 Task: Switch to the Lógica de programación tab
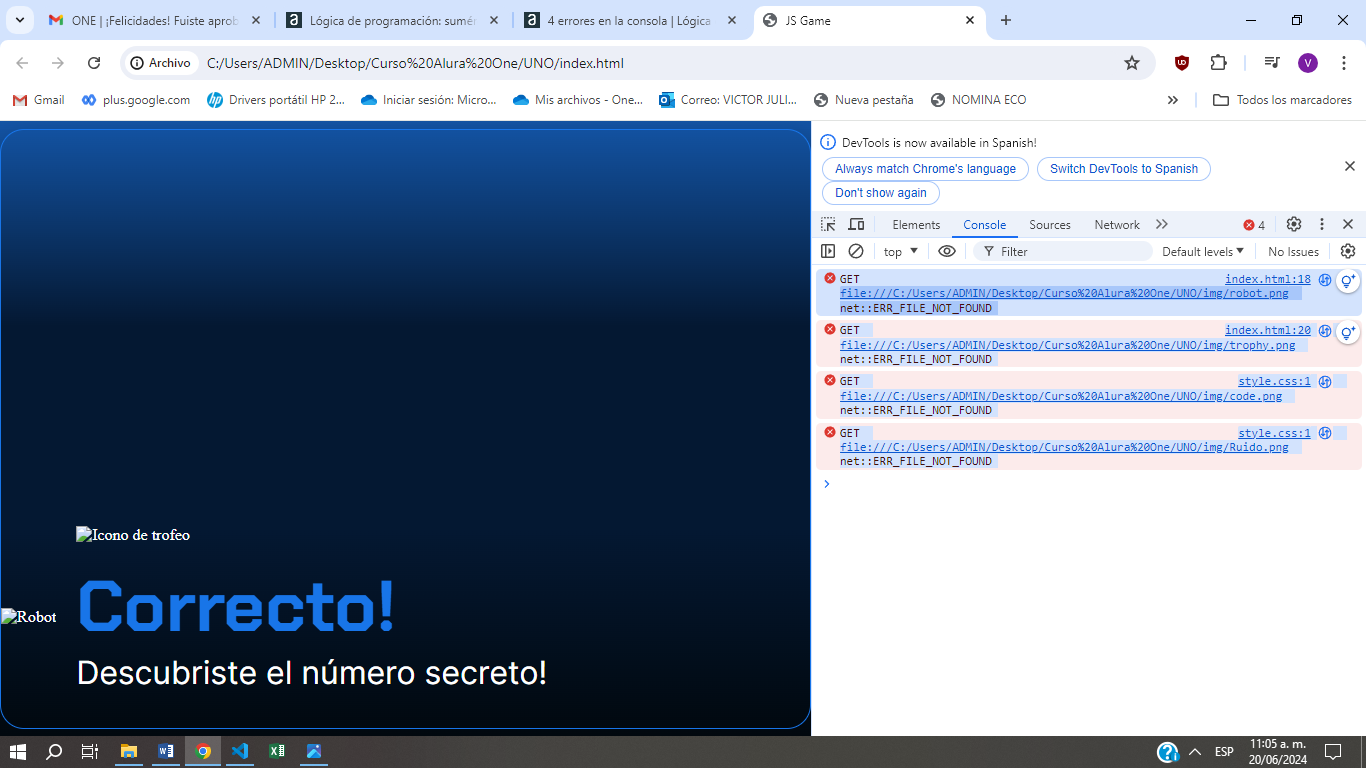click(393, 20)
